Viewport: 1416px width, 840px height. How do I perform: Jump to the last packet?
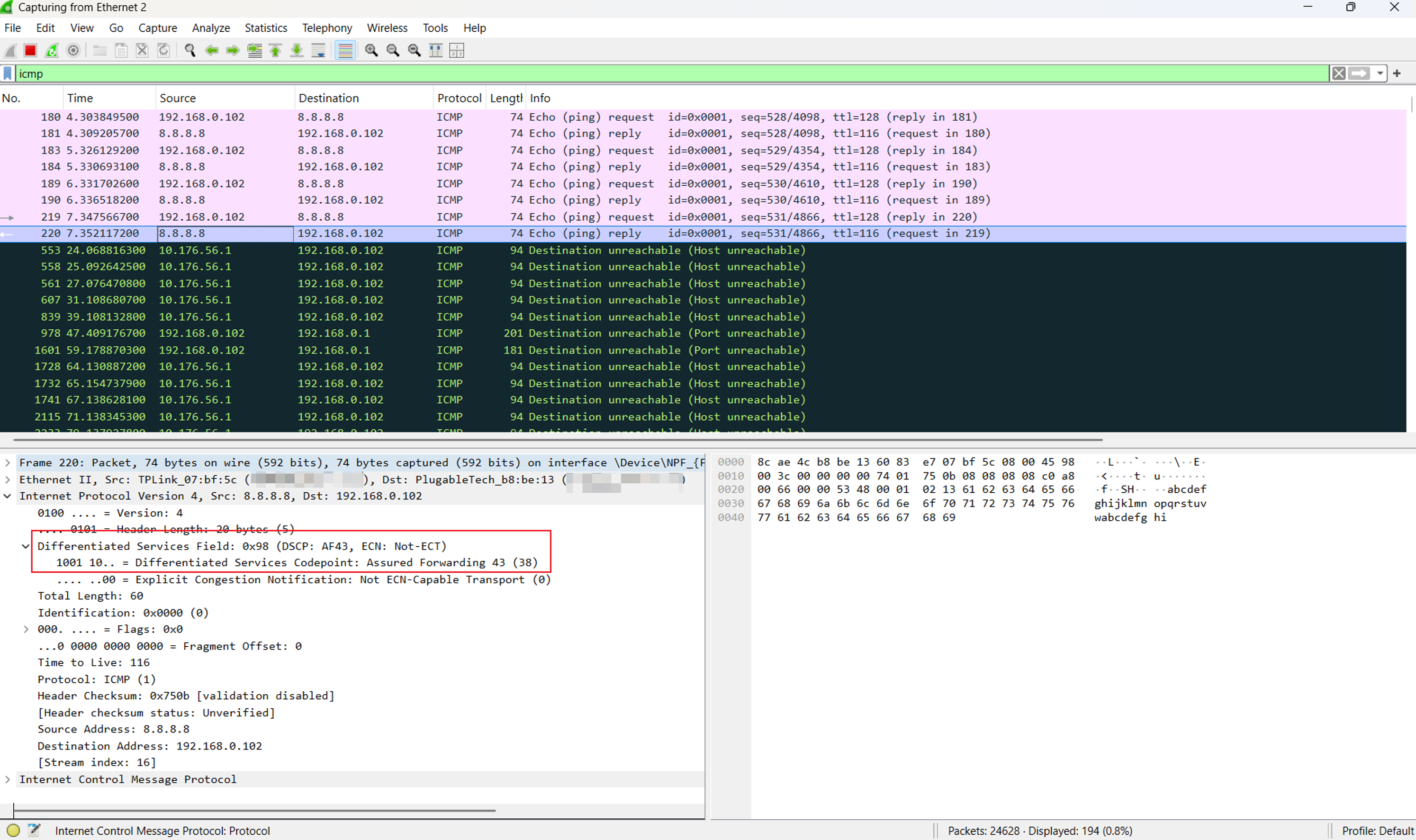click(297, 50)
